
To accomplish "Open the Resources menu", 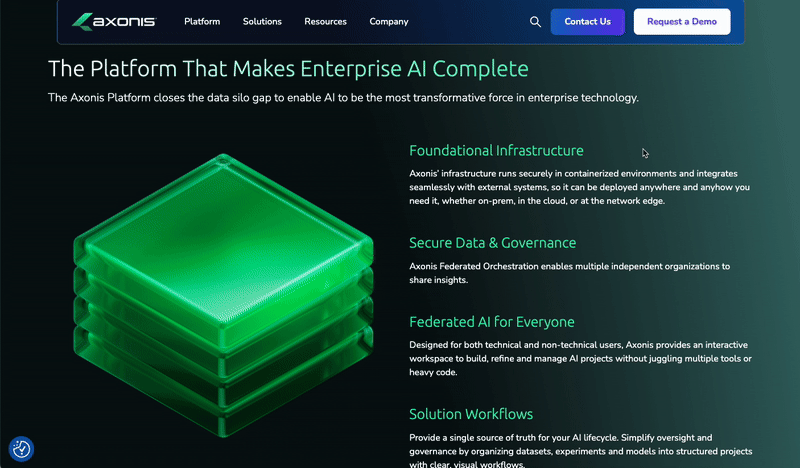I will [x=326, y=21].
